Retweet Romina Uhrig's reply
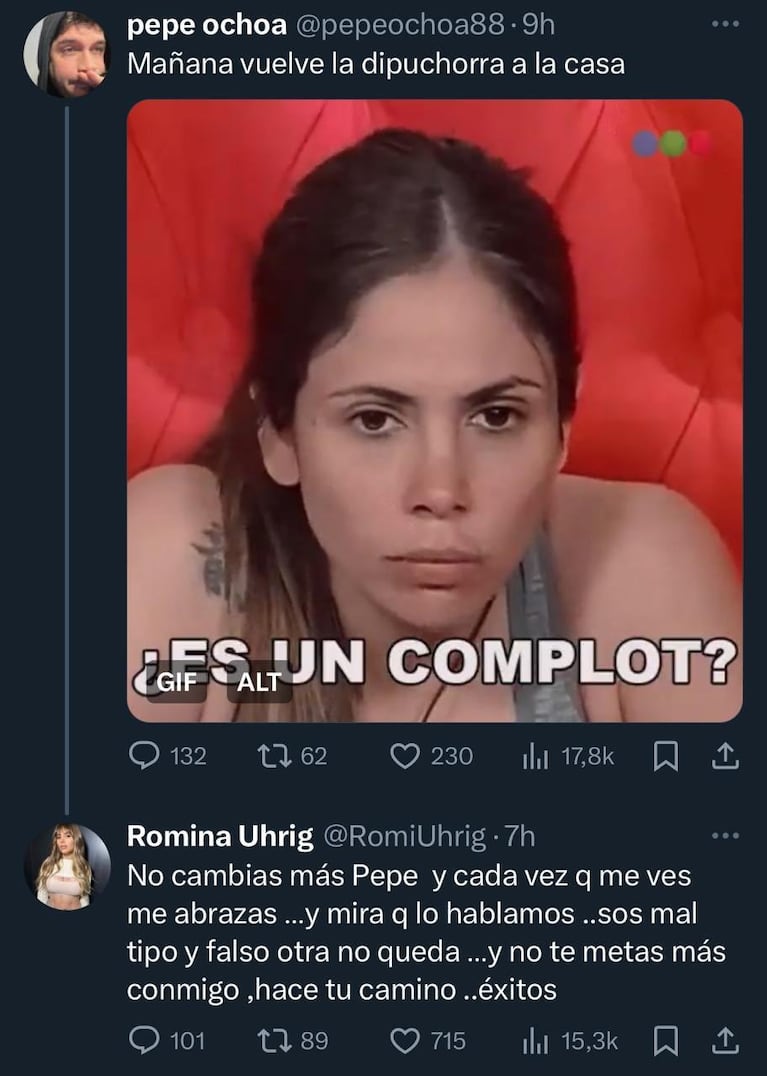 270,1041
